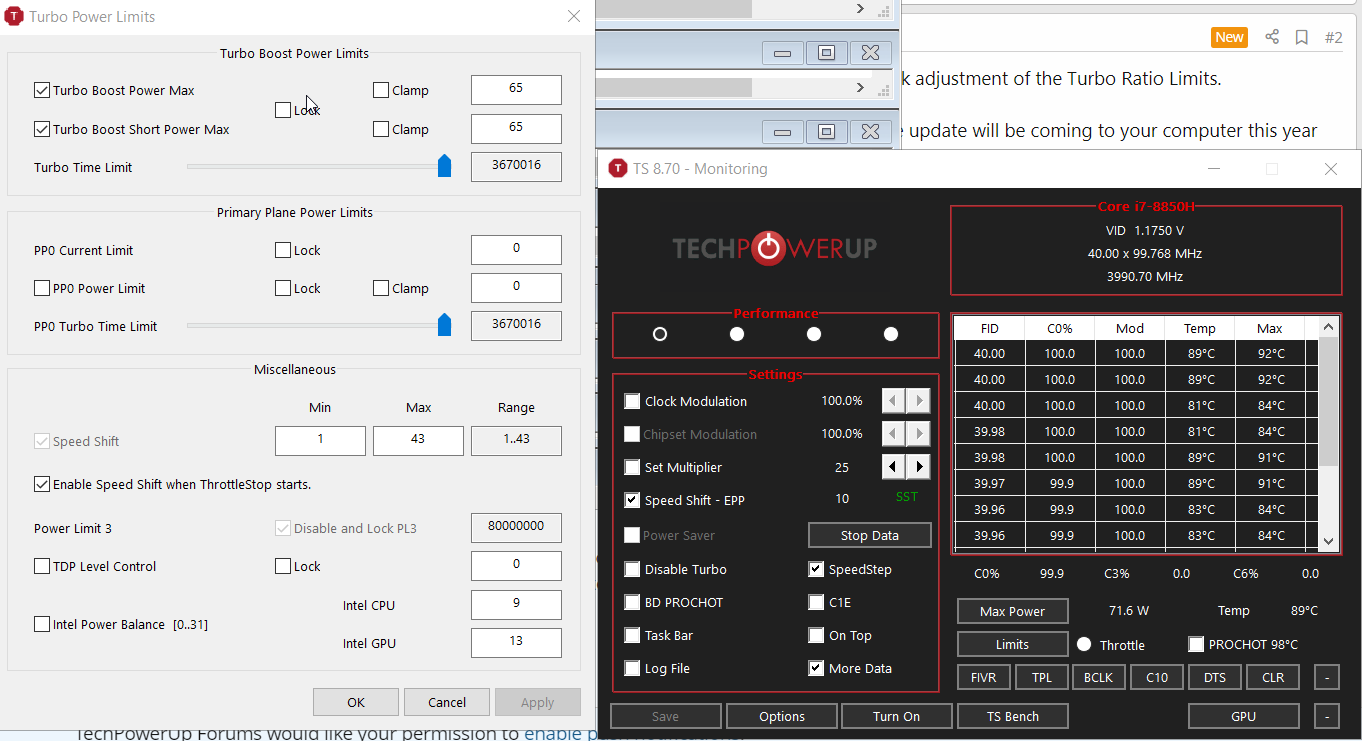Enable Clamp for Turbo Boost Power Max

tap(381, 90)
